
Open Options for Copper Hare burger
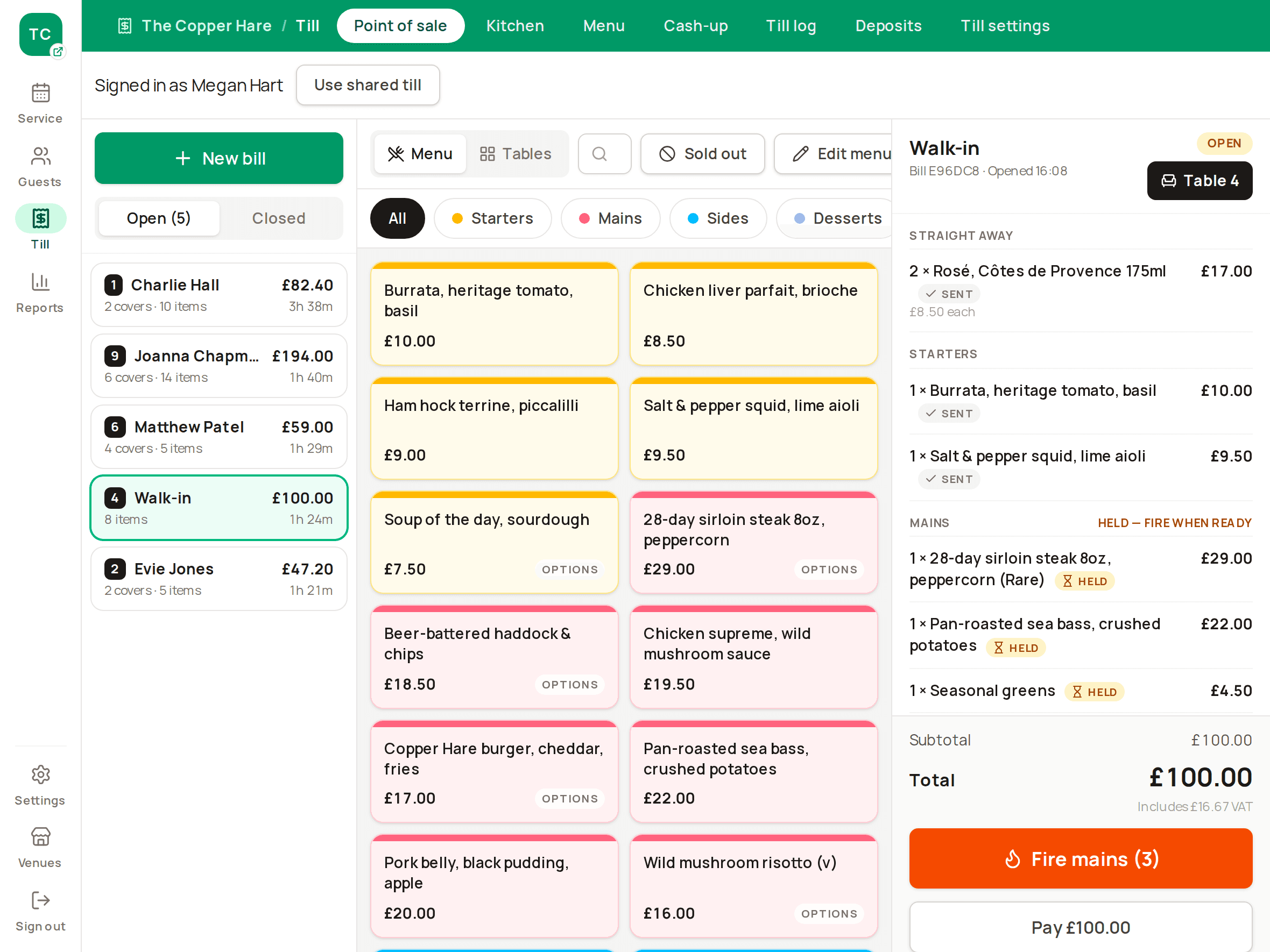coord(569,798)
